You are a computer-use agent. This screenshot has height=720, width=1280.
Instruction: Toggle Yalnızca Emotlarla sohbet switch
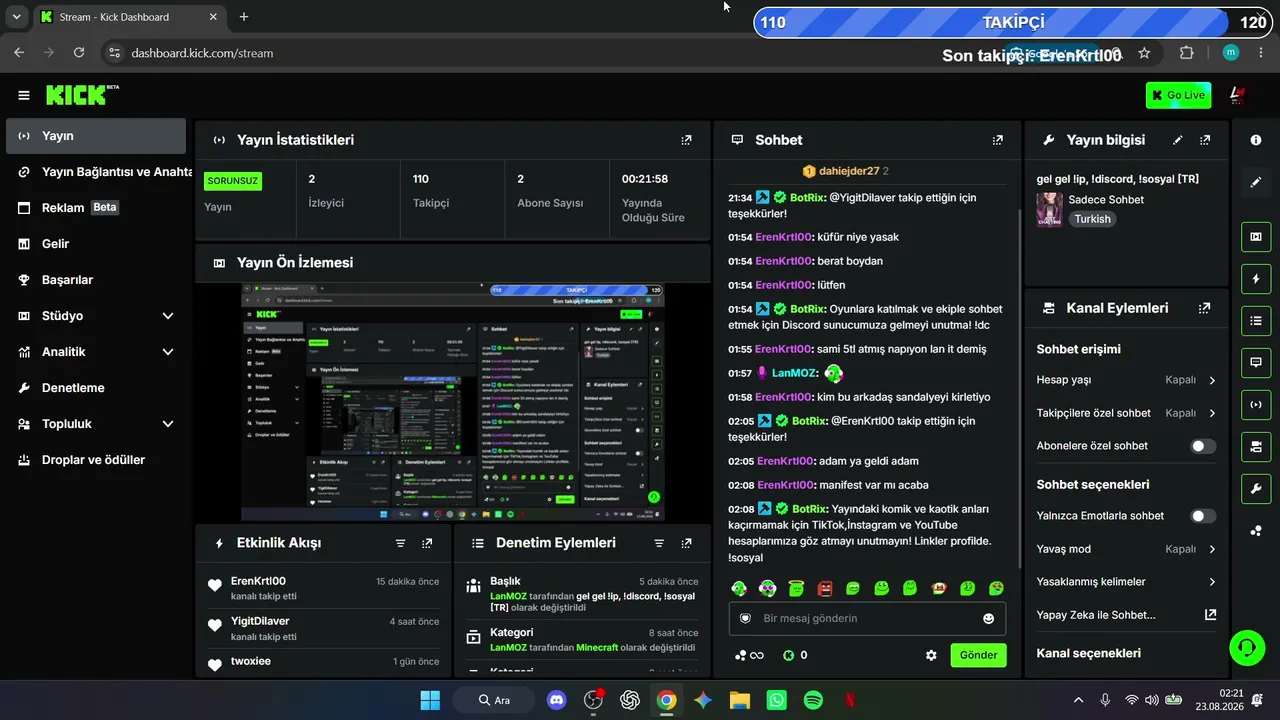click(x=1203, y=516)
